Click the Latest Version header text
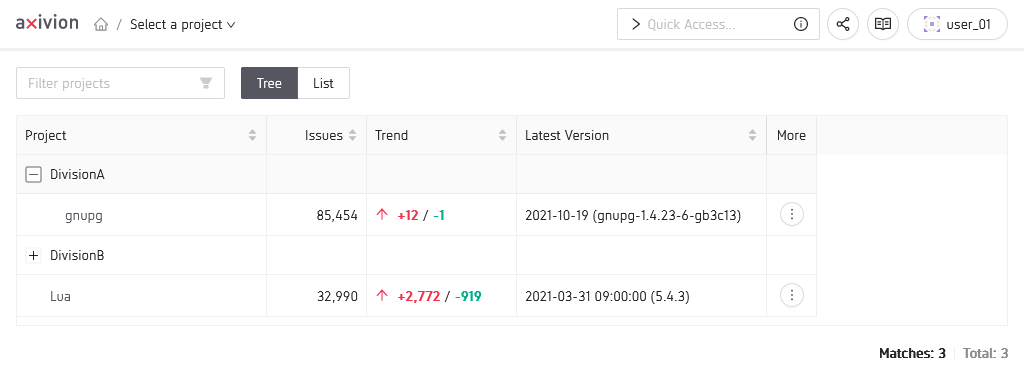The image size is (1024, 380). pyautogui.click(x=567, y=136)
